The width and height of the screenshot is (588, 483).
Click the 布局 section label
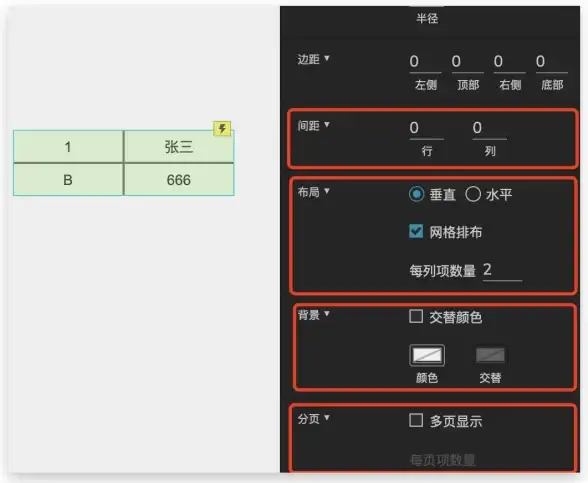coord(309,192)
